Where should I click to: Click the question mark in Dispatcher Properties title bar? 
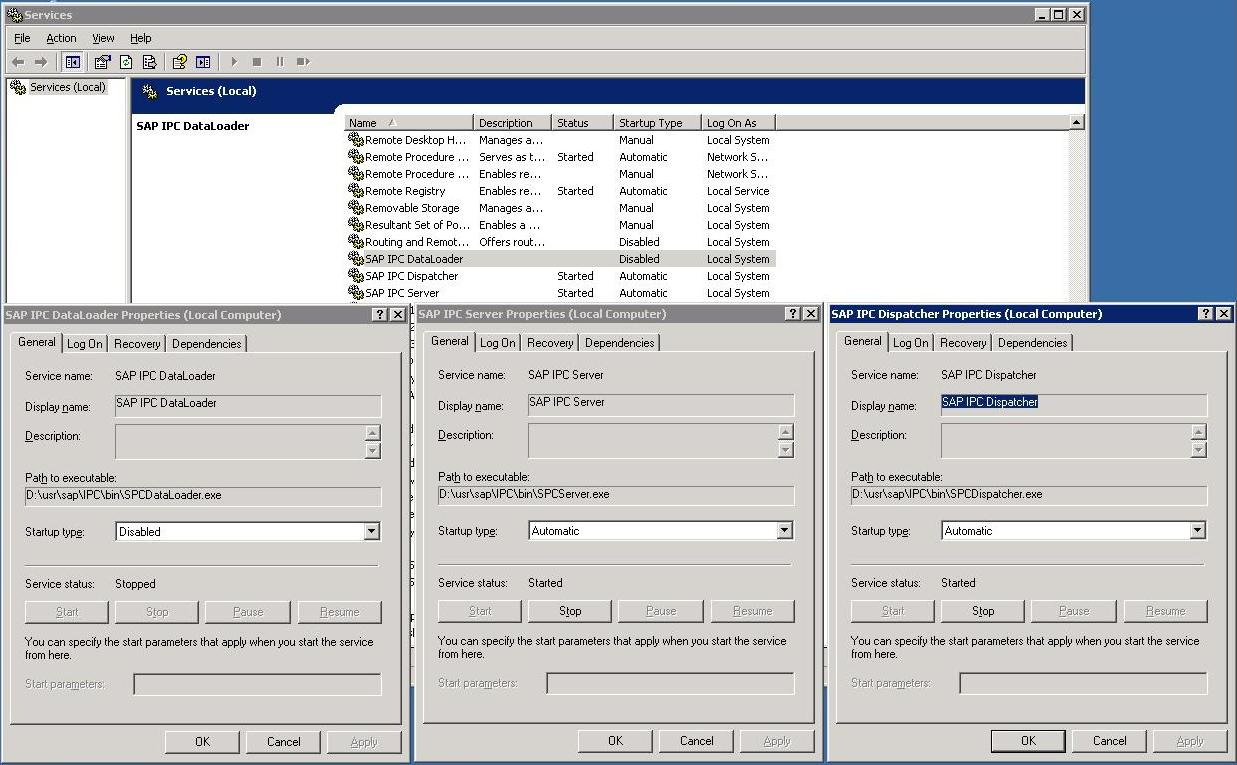1206,313
